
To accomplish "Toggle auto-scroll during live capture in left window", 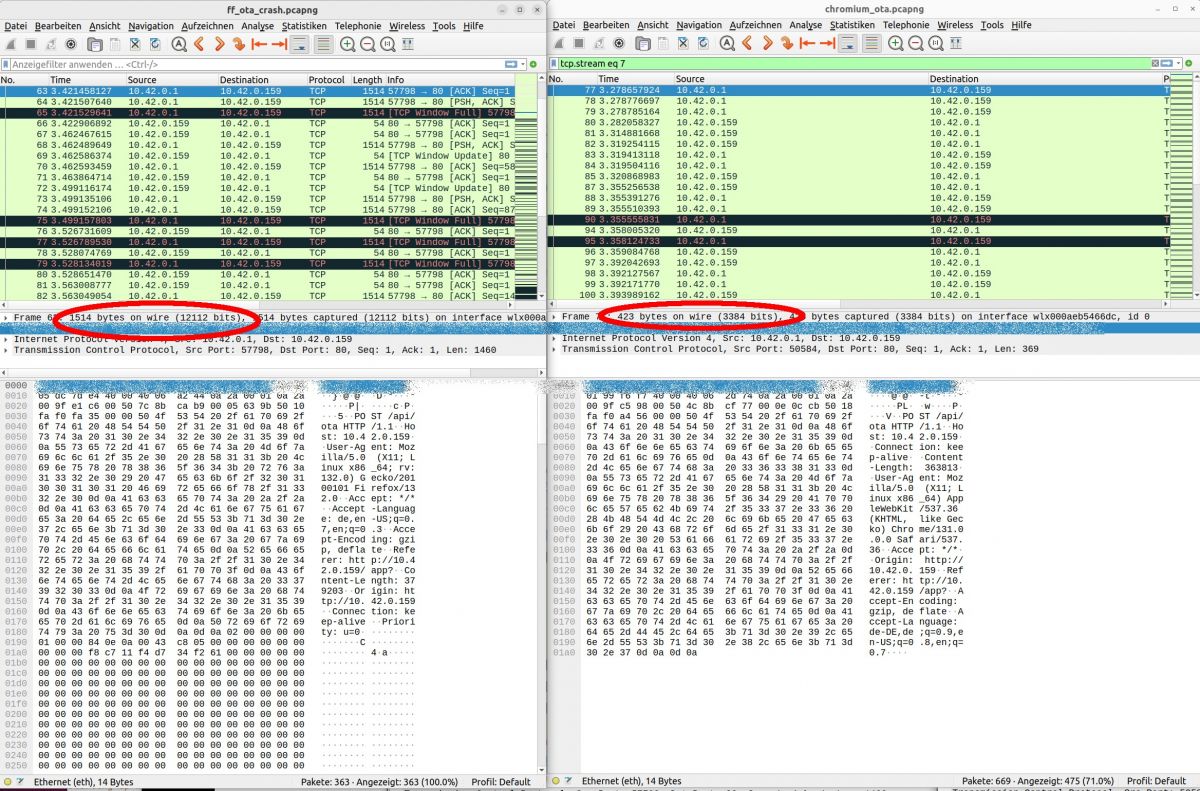I will tap(299, 44).
